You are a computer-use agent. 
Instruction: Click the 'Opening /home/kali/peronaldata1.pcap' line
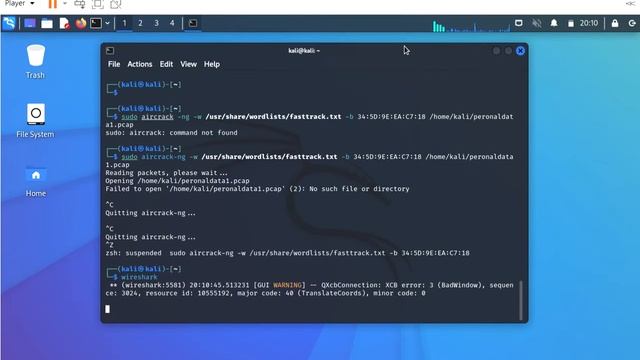tap(177, 181)
